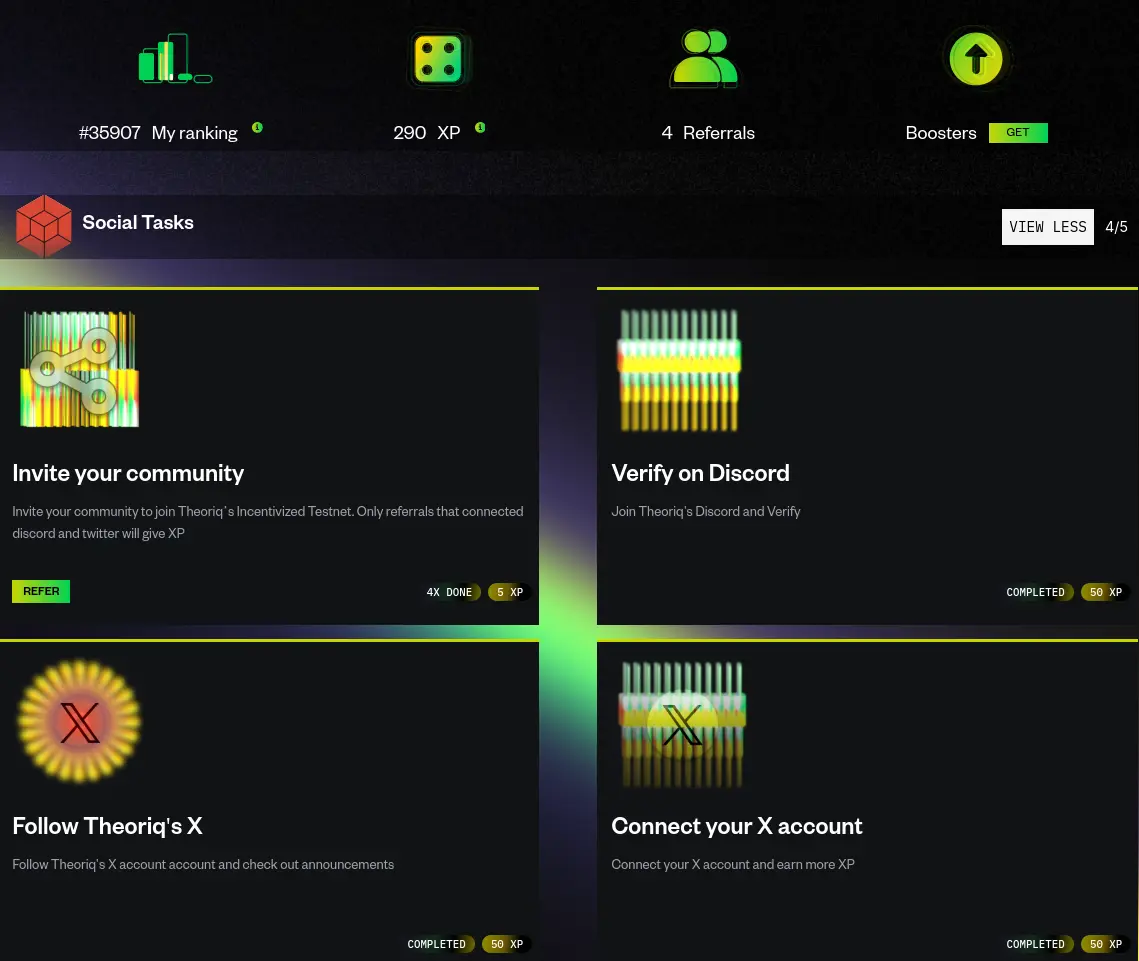Image resolution: width=1139 pixels, height=961 pixels.
Task: Click the Verify on Discord card image
Action: click(x=679, y=370)
